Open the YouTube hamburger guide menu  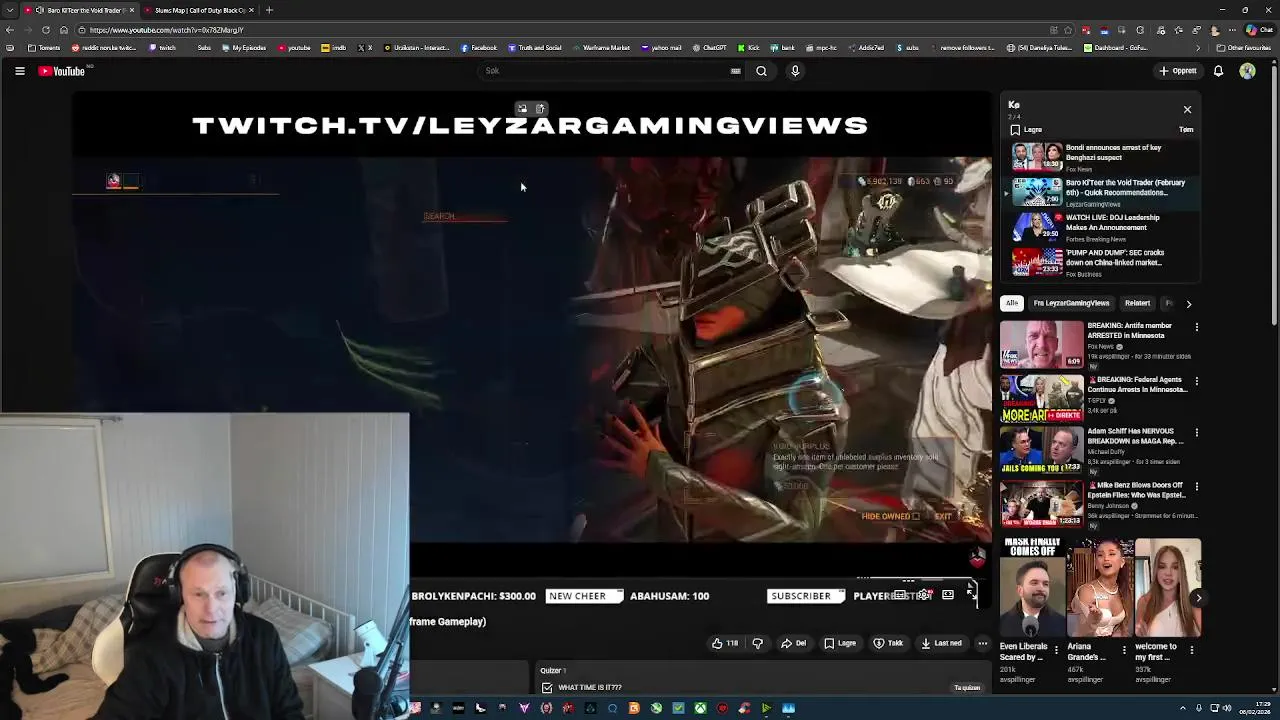tap(19, 71)
